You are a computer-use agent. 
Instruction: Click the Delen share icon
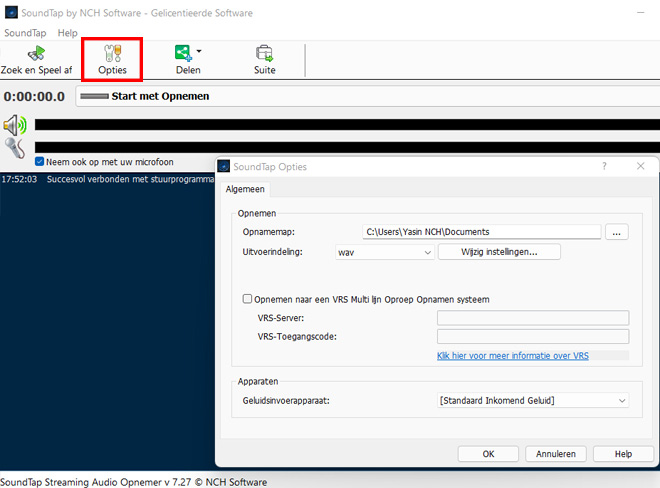coord(183,53)
